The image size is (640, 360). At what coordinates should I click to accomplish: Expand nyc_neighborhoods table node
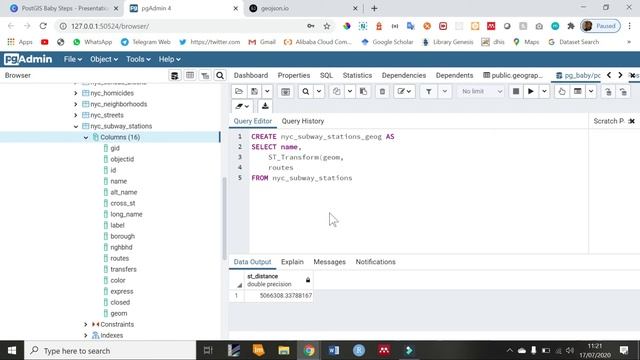pyautogui.click(x=76, y=104)
